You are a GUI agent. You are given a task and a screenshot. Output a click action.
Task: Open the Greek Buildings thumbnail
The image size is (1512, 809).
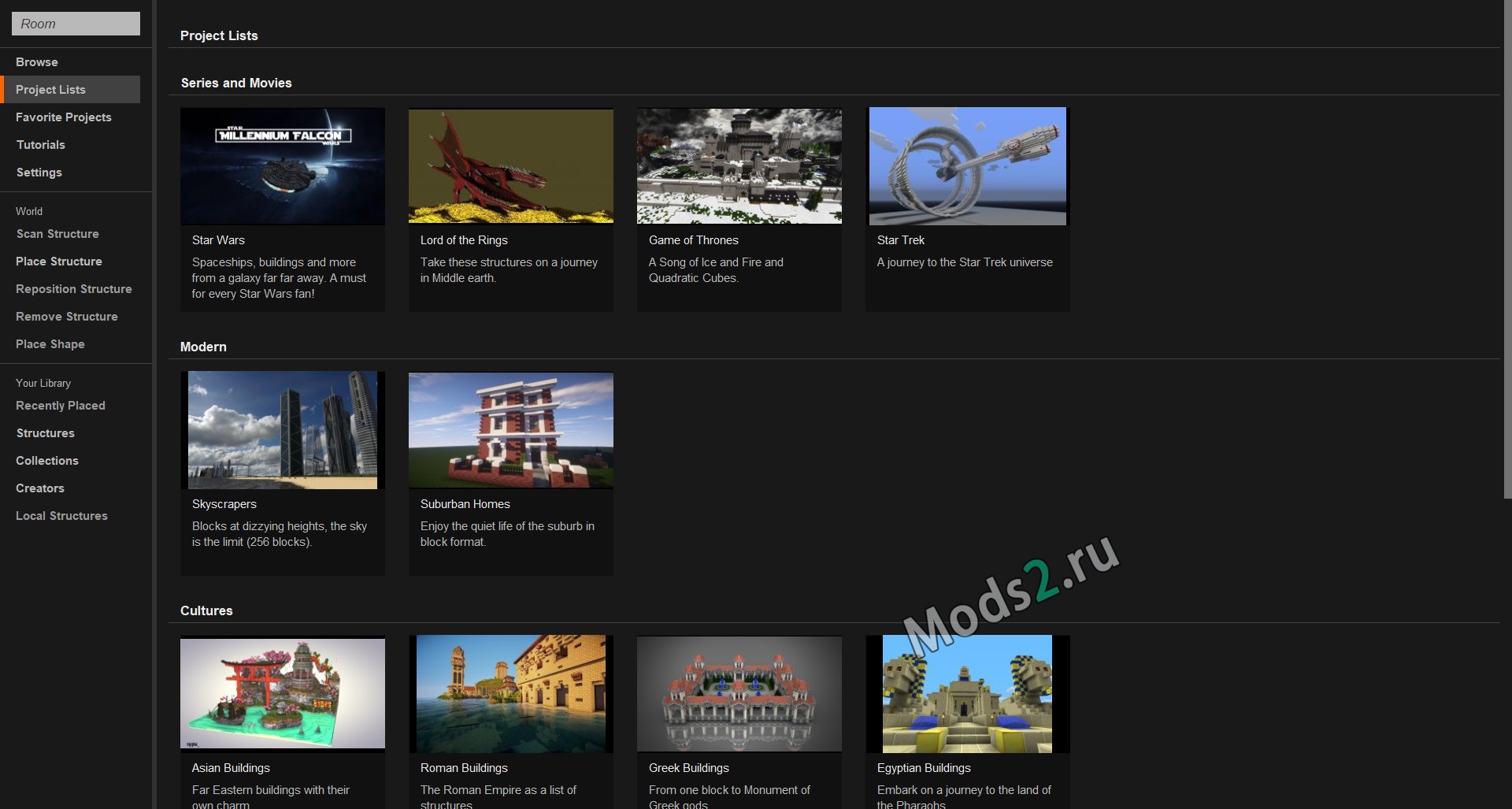coord(739,694)
